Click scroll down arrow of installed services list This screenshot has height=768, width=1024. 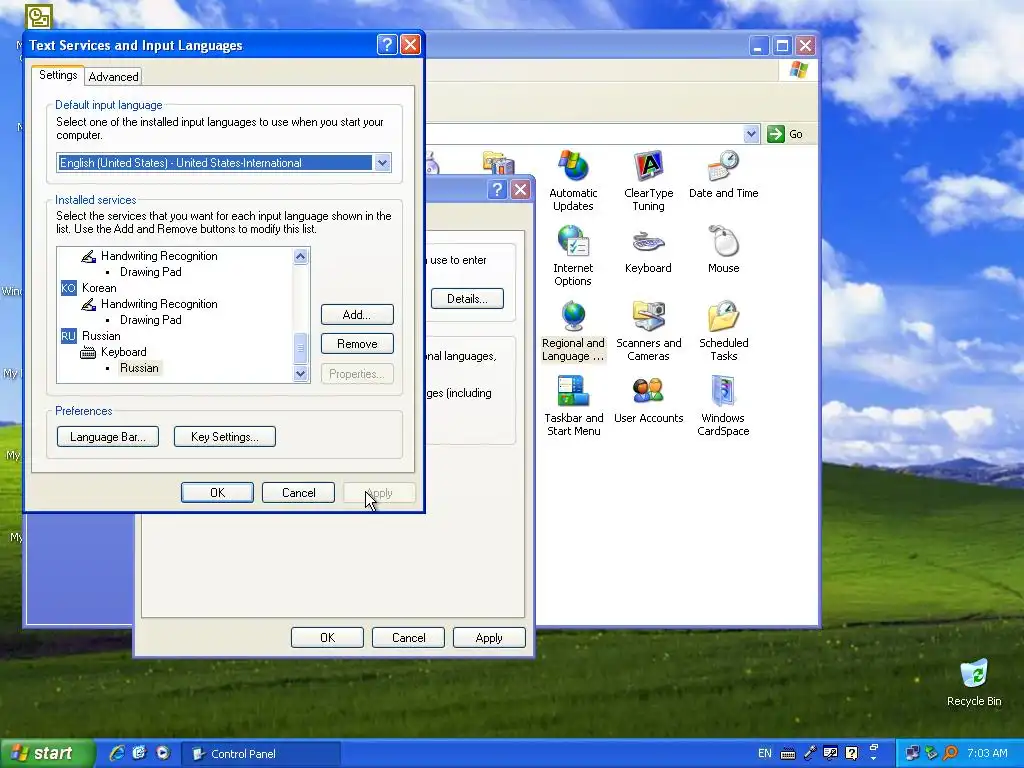(x=300, y=374)
